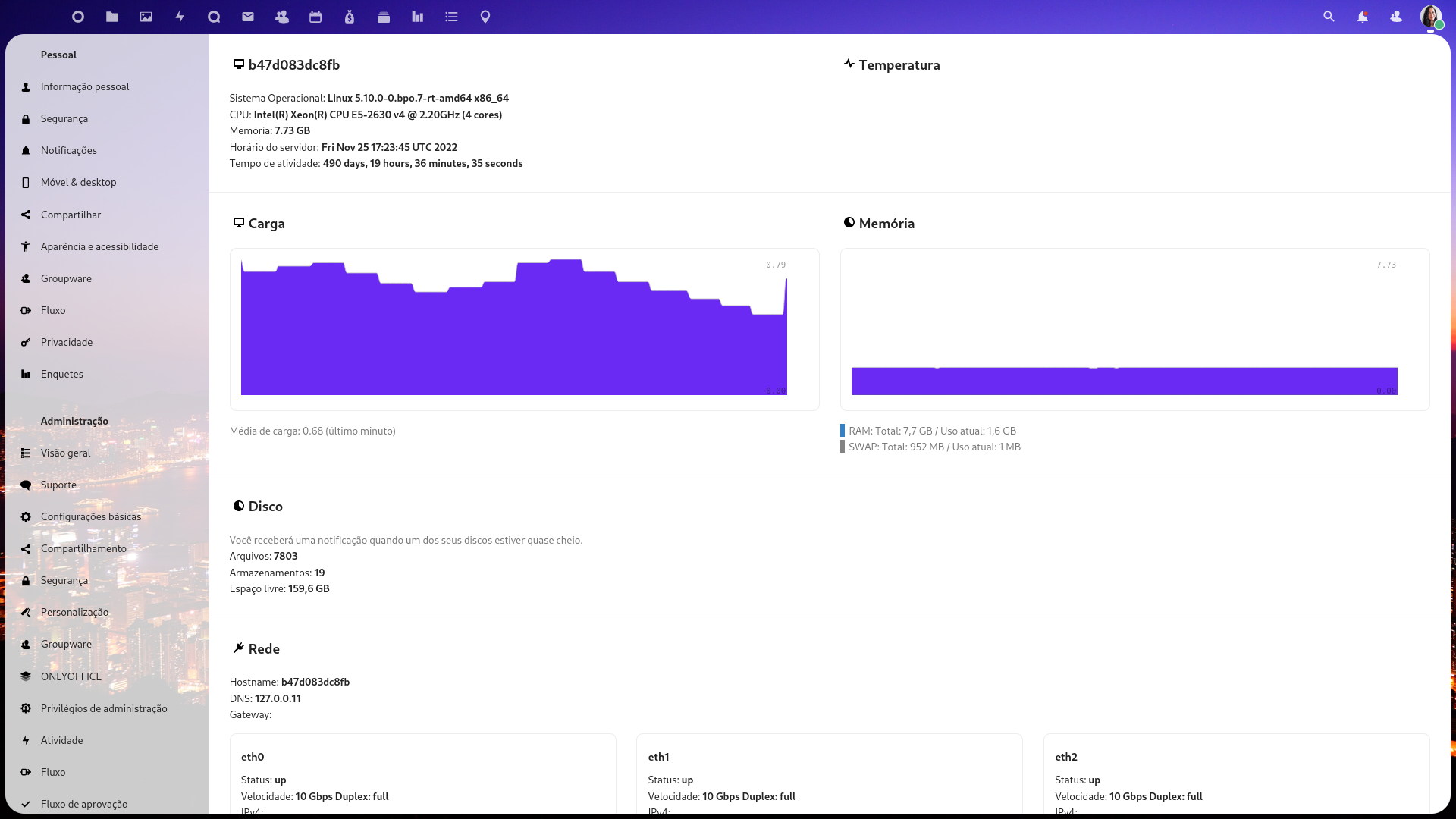Open the Talk chat icon
This screenshot has height=819, width=1456.
point(214,17)
